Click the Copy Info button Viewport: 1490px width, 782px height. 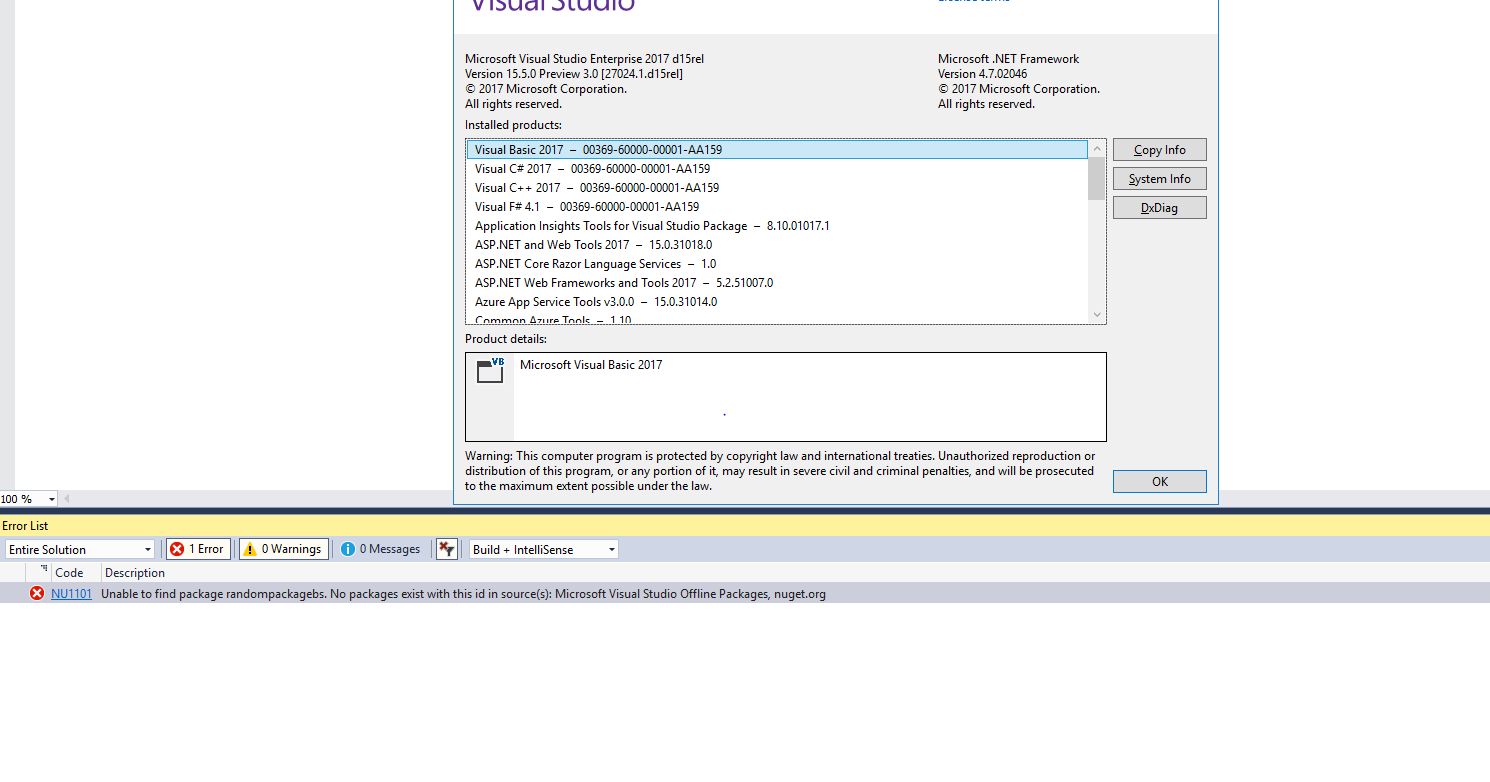(x=1159, y=149)
